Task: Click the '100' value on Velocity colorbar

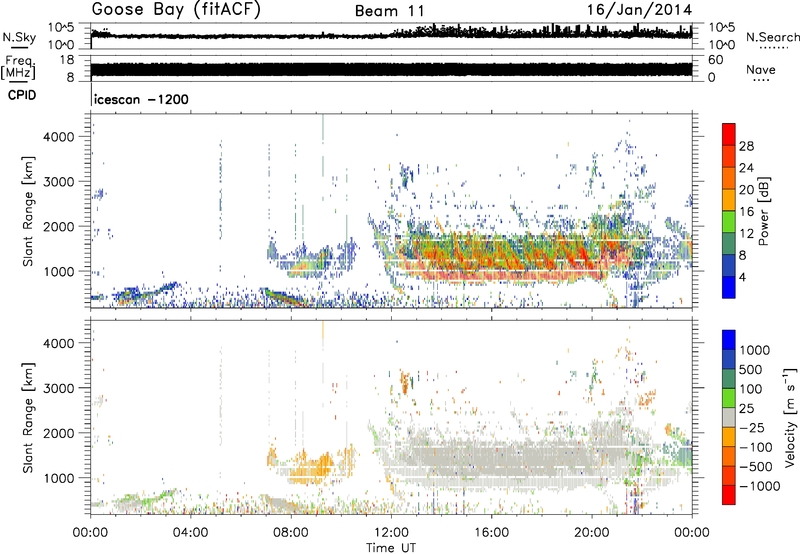Action: 750,389
